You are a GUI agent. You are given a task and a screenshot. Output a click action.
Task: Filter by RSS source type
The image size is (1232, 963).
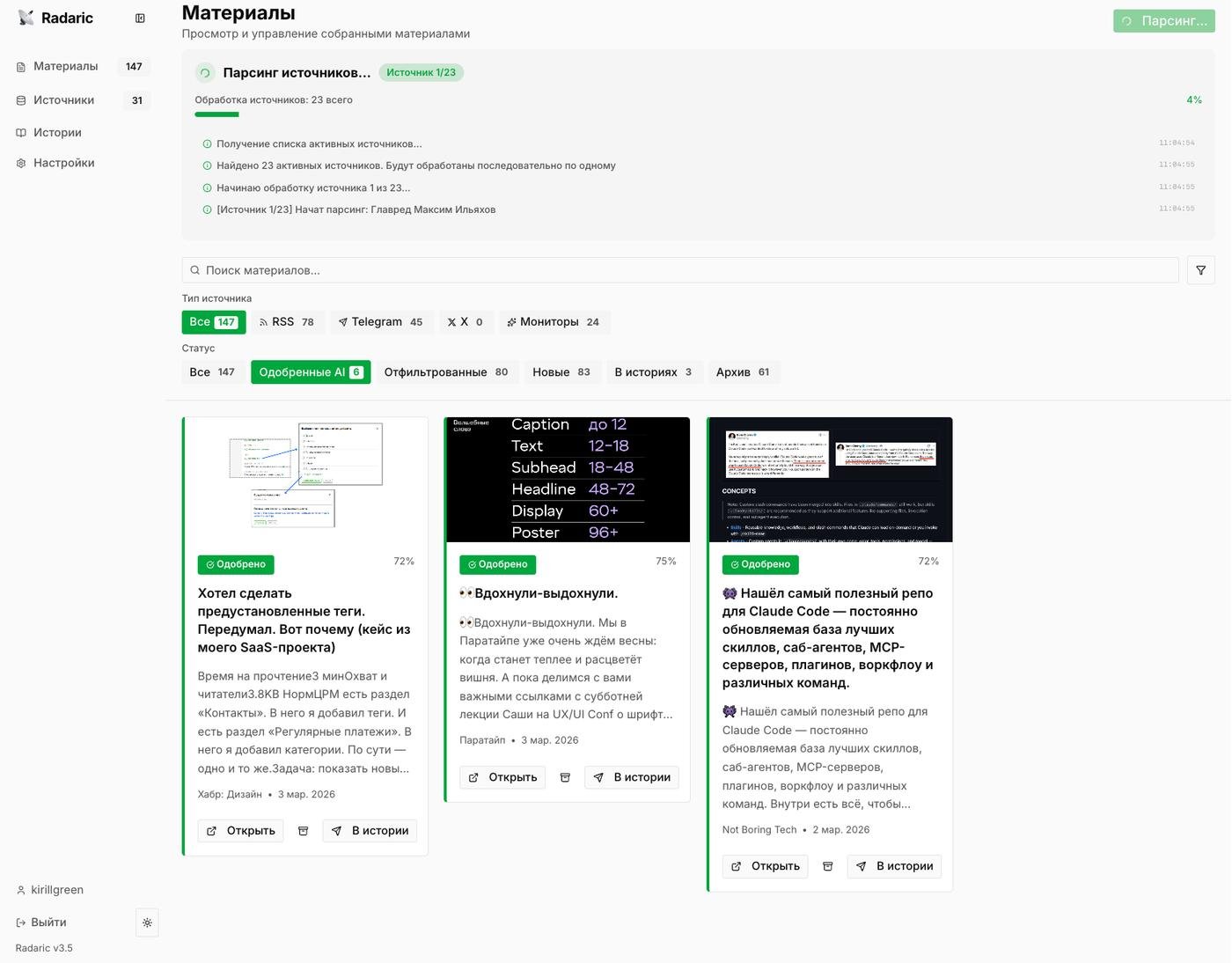(x=286, y=322)
